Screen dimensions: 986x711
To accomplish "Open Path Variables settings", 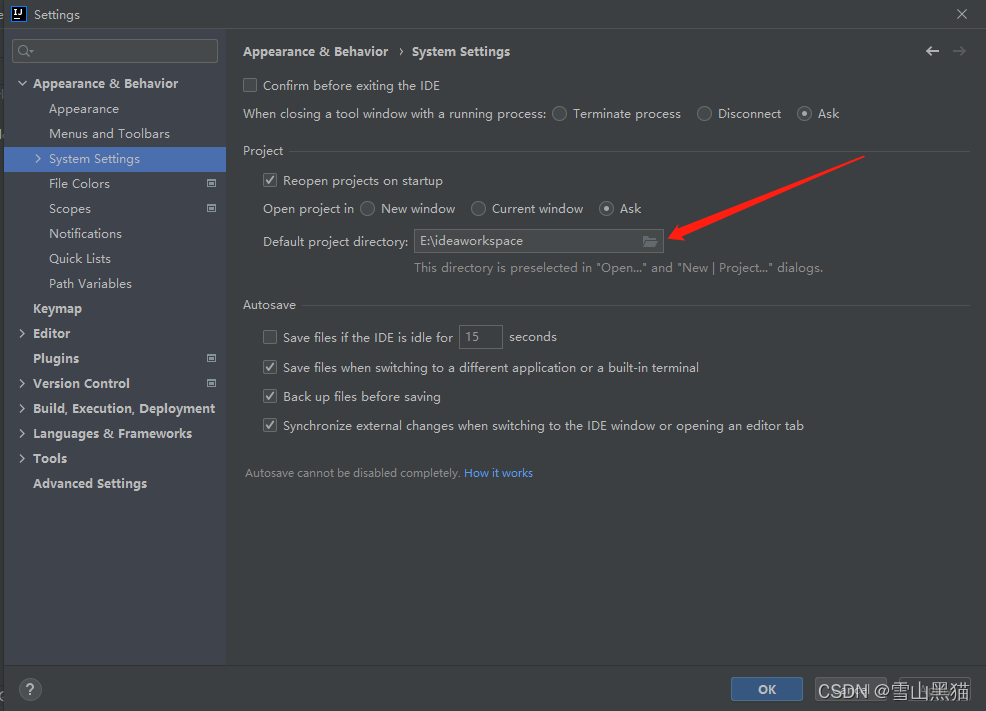I will point(91,284).
